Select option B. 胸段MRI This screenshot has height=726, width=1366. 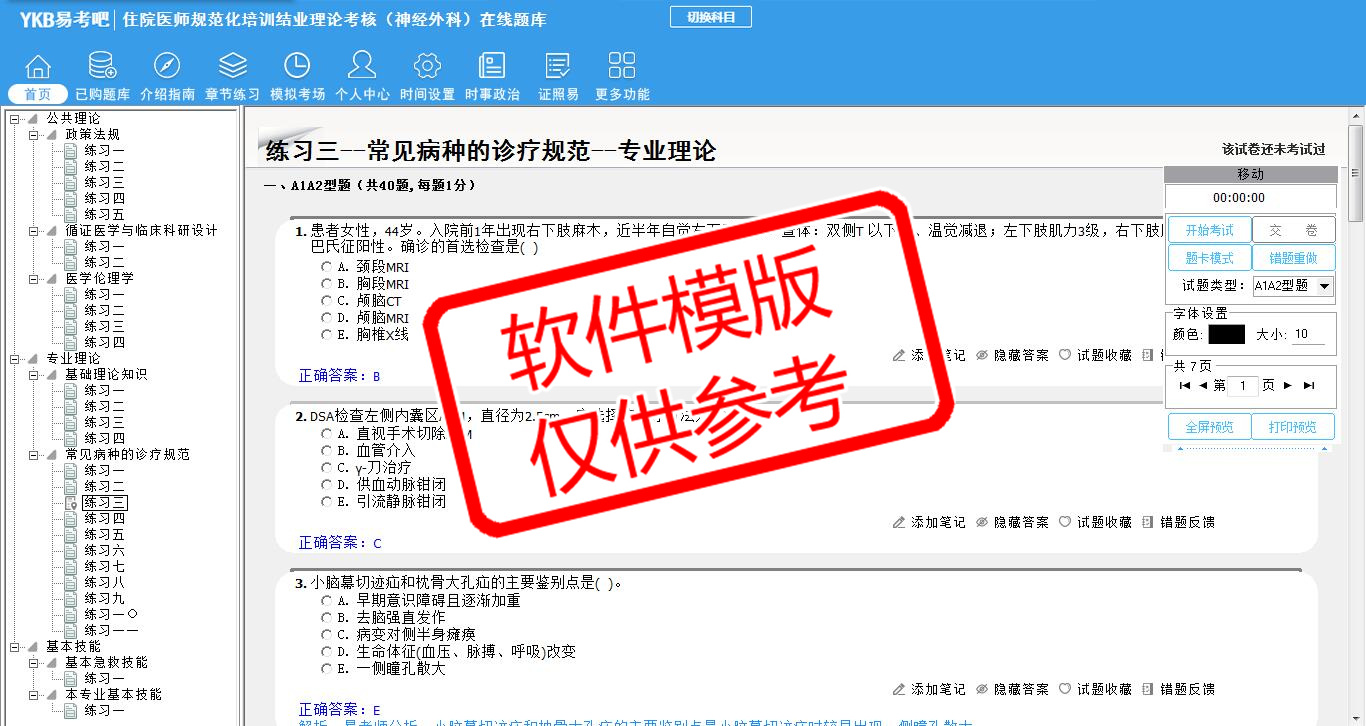click(x=326, y=284)
